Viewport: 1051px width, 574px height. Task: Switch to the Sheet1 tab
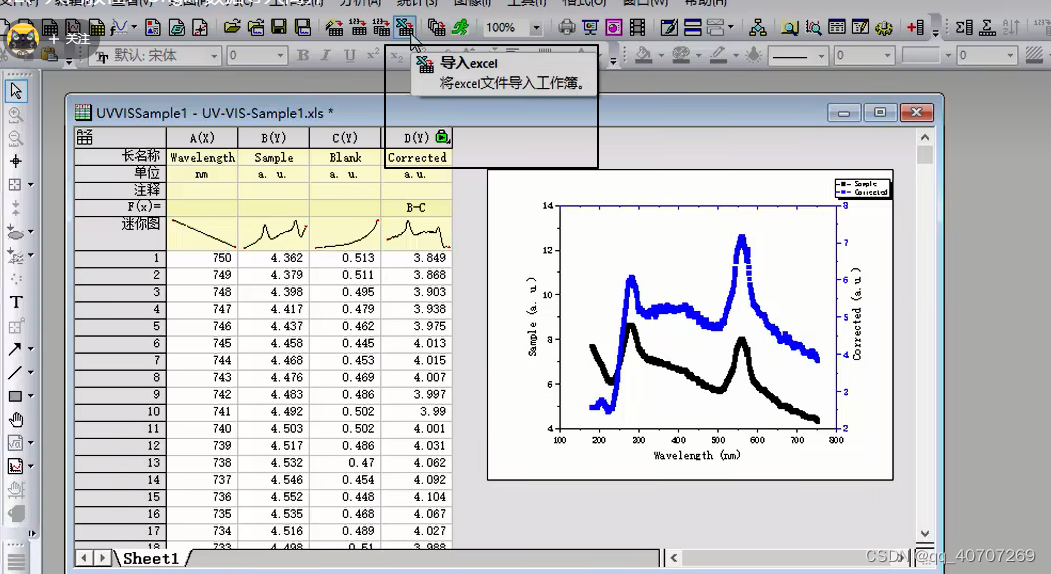151,559
